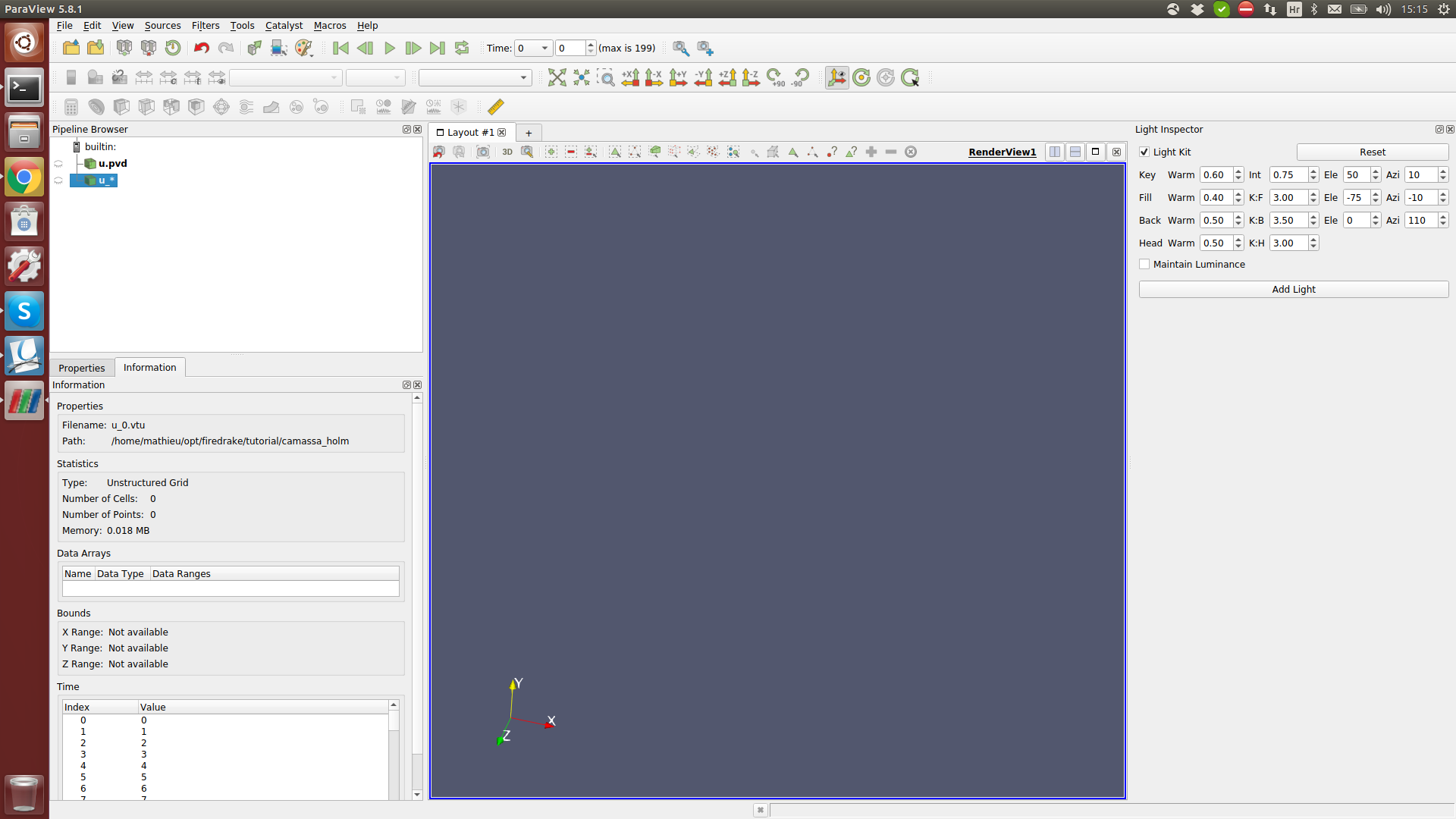Click the Reset camera icon

(557, 77)
